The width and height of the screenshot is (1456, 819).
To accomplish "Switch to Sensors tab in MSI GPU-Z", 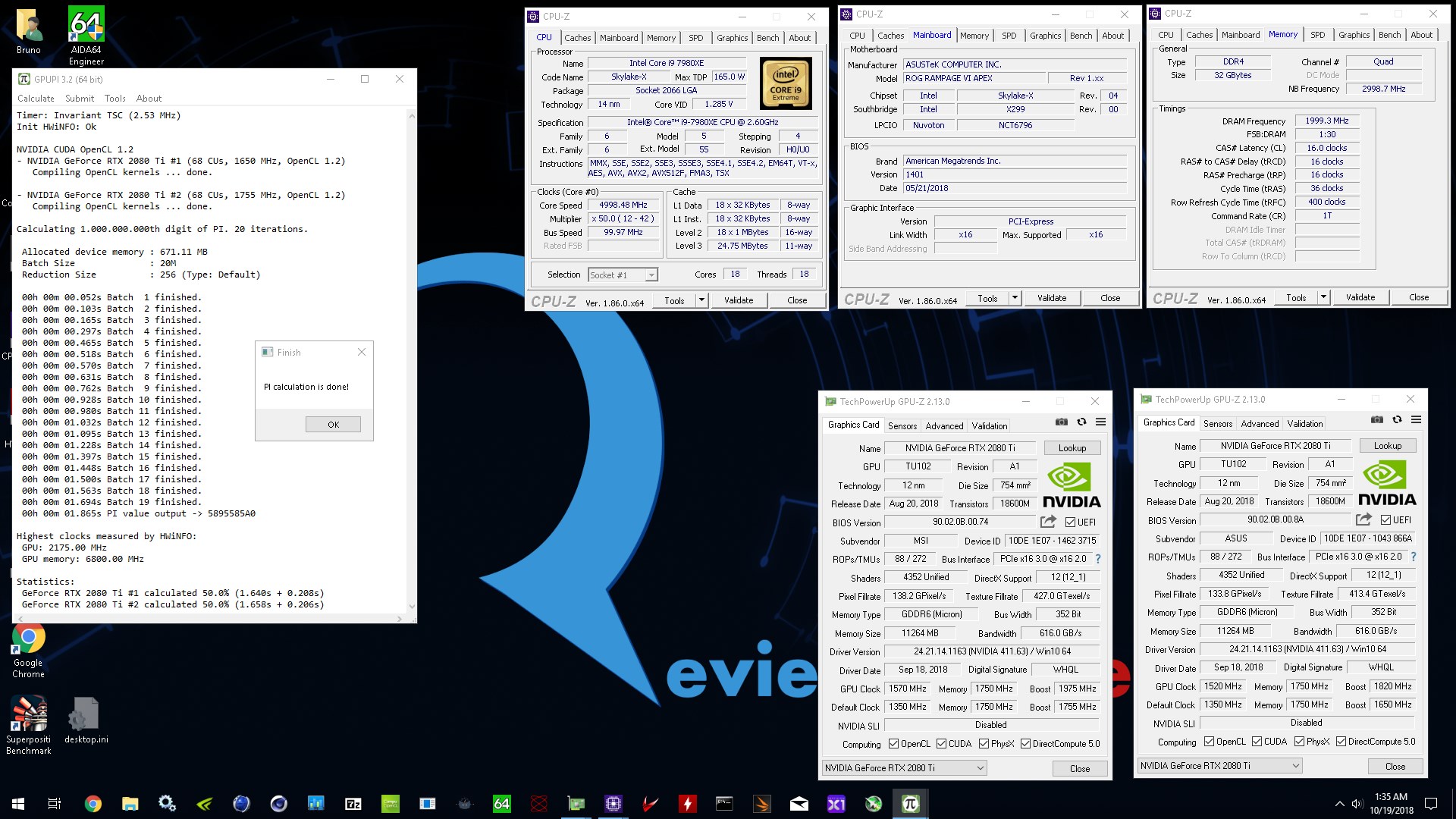I will [x=902, y=426].
